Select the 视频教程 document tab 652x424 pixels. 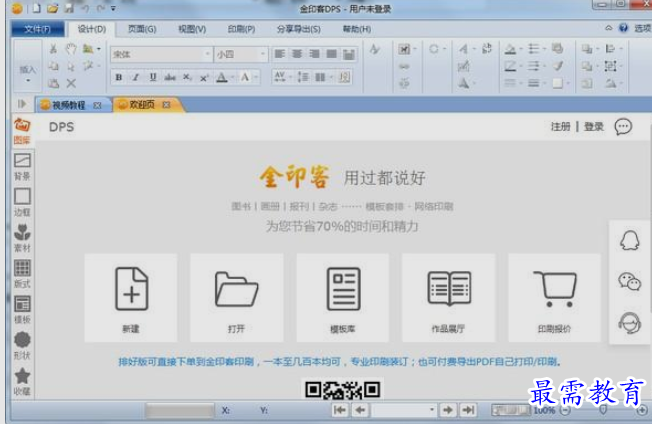click(69, 105)
